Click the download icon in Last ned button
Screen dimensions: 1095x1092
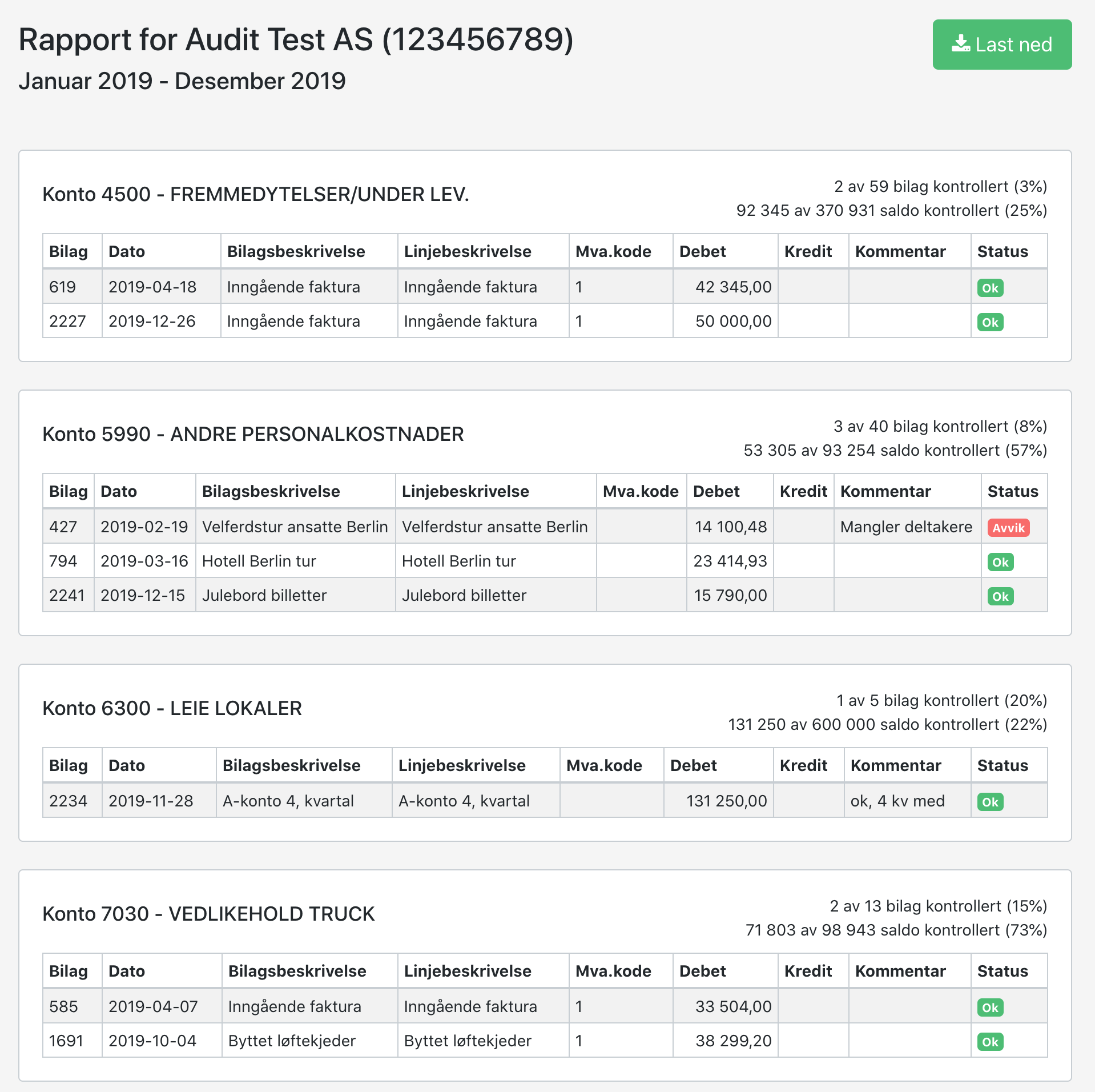coord(961,44)
